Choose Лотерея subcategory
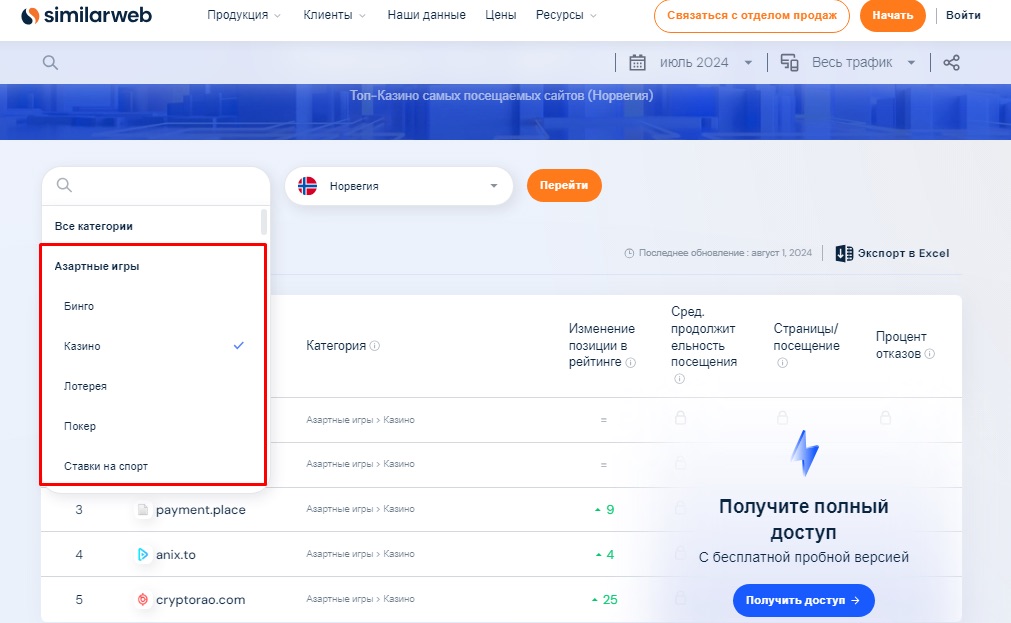 (x=85, y=386)
